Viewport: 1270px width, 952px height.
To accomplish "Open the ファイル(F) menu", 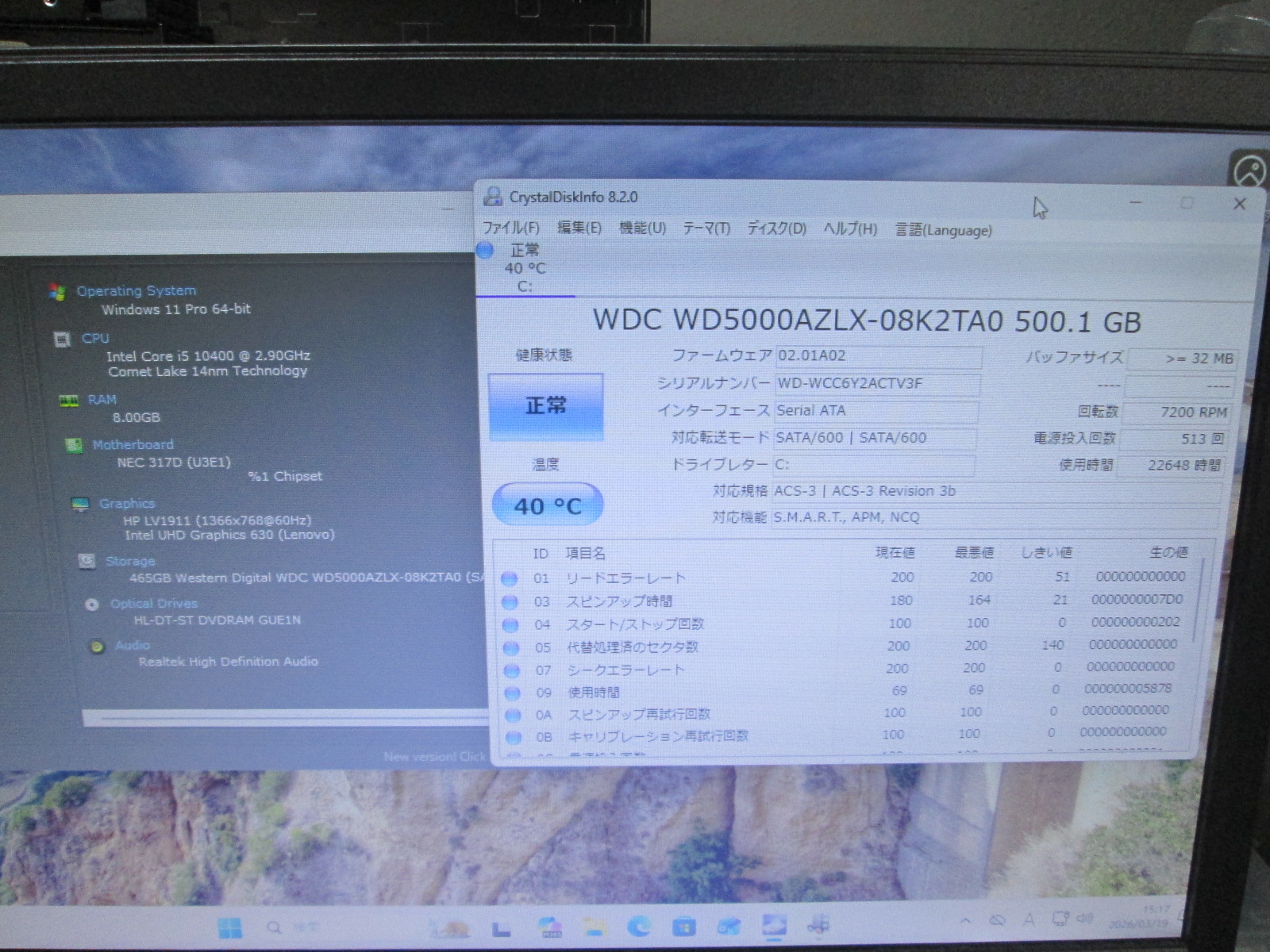I will pos(511,228).
